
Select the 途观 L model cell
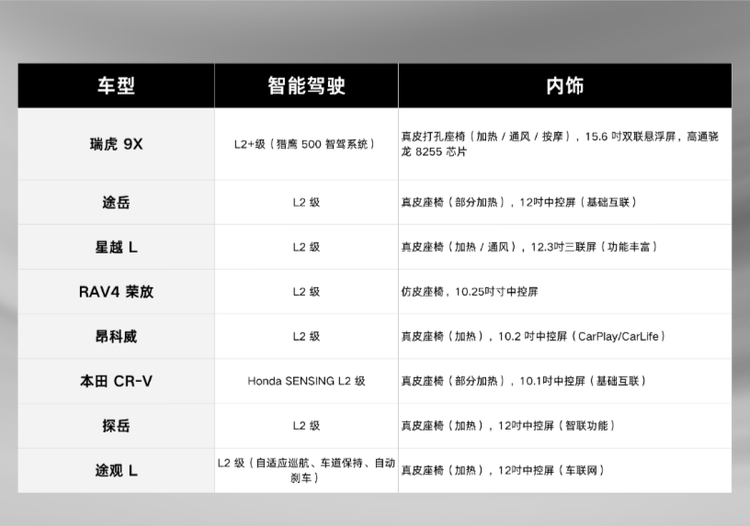(116, 470)
